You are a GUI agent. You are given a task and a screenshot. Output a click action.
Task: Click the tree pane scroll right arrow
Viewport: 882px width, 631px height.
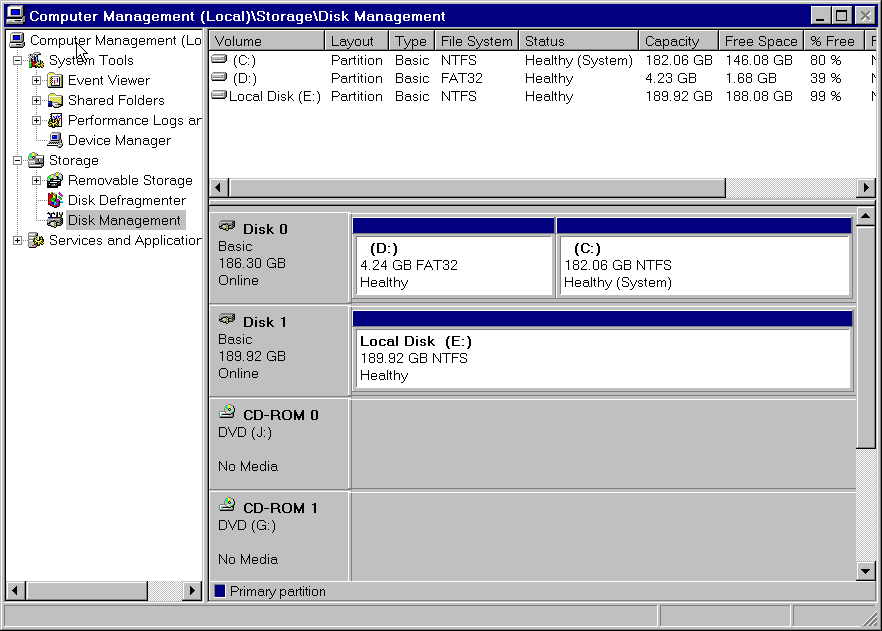(x=192, y=591)
